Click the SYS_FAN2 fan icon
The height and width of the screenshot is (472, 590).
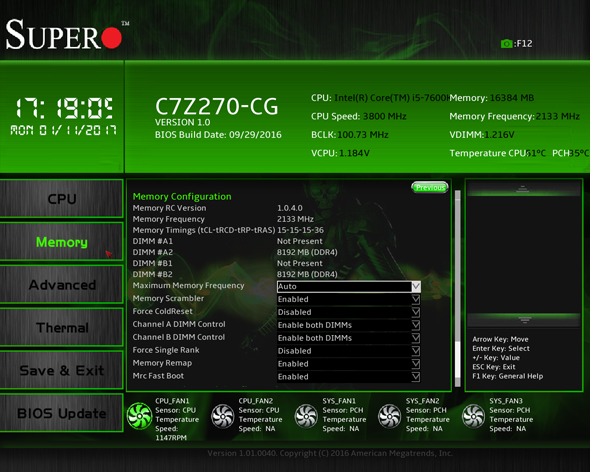click(x=389, y=416)
